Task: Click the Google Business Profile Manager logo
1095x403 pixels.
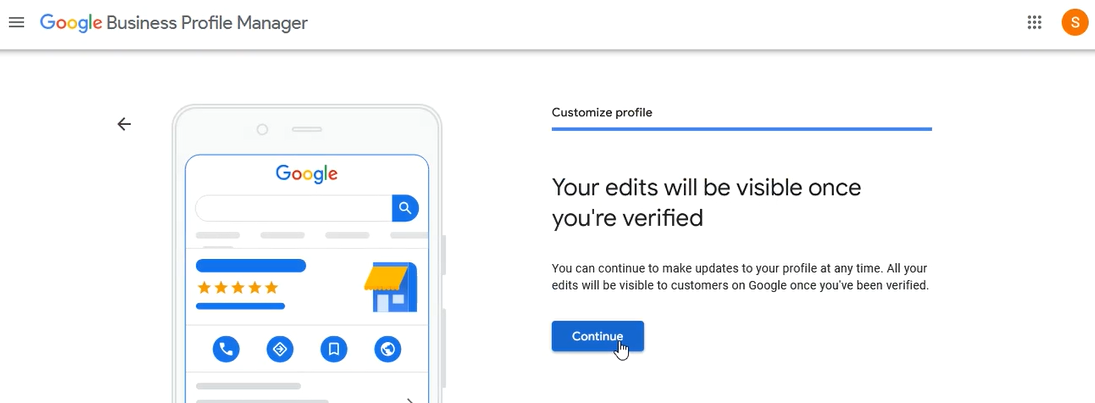Action: coord(173,23)
